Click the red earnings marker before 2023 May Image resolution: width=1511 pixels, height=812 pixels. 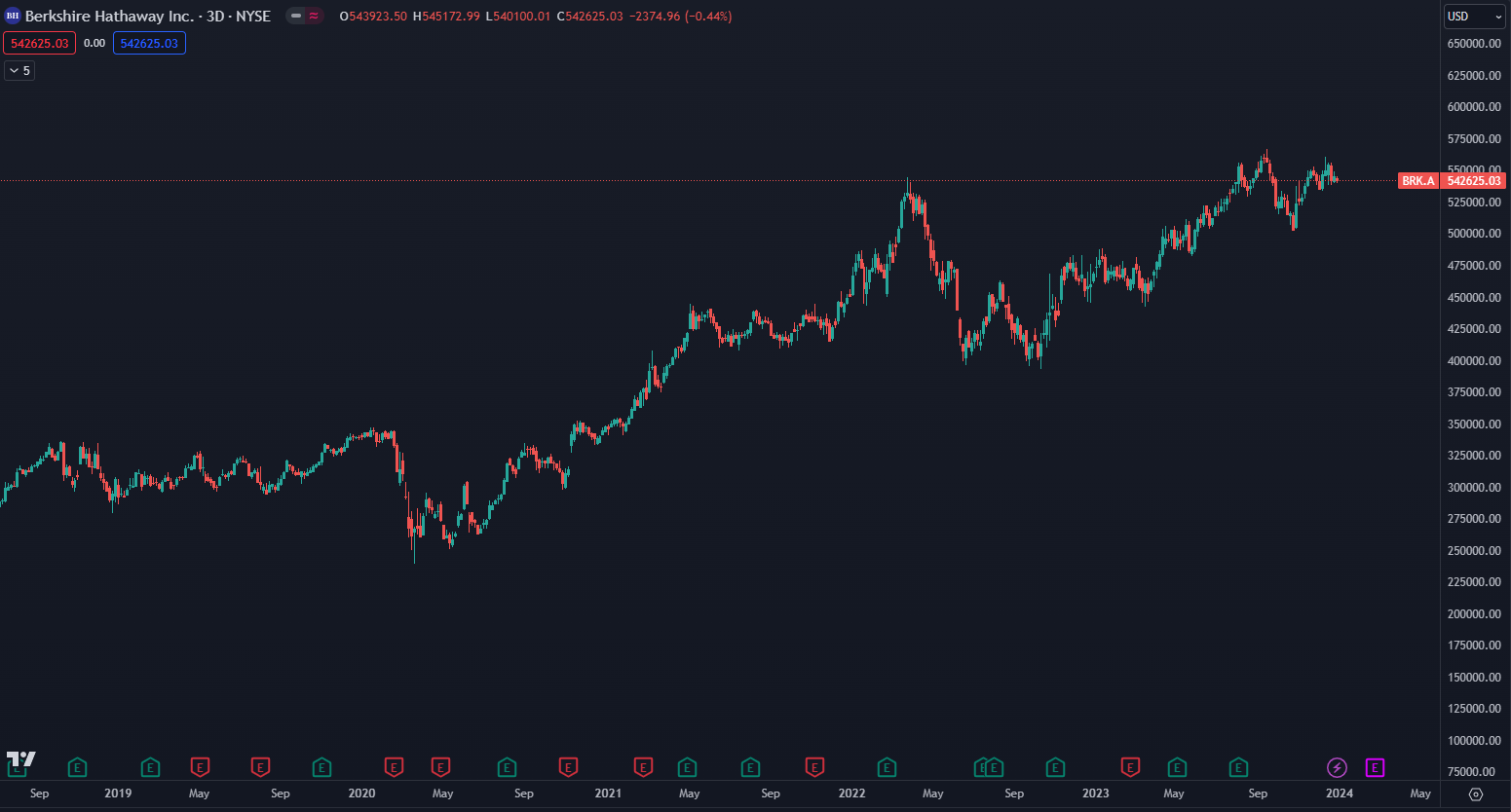pos(1130,768)
